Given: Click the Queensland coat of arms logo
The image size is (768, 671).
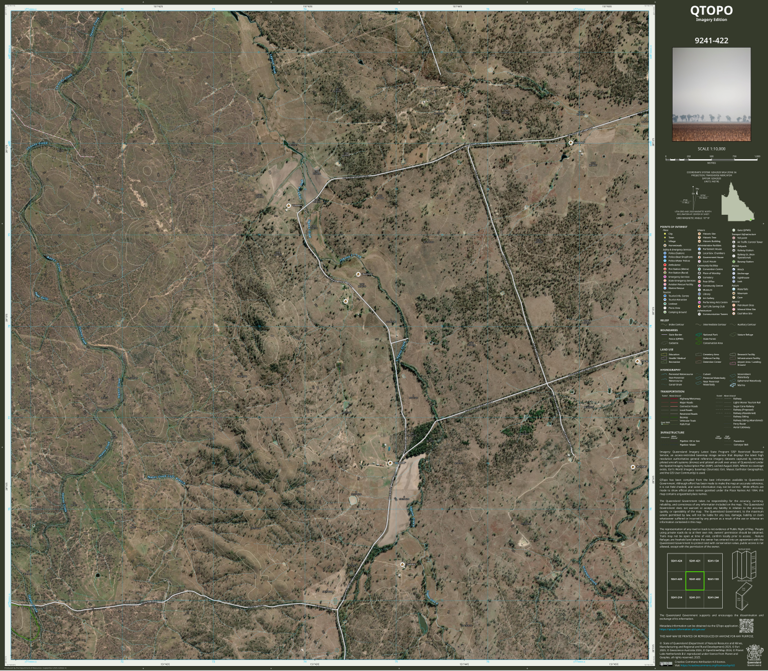Looking at the screenshot, I should 755,655.
